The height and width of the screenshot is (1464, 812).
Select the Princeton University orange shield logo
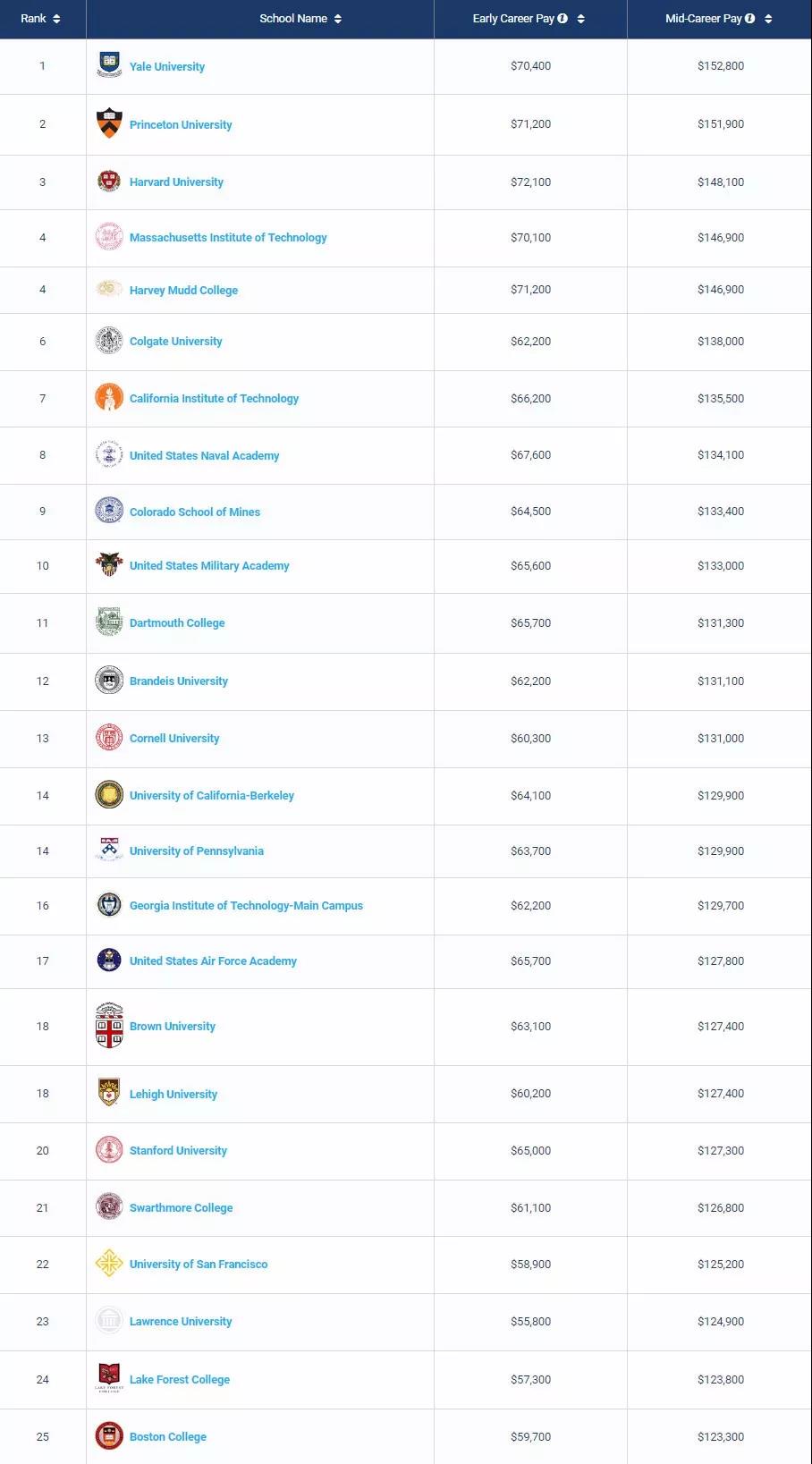pyautogui.click(x=109, y=123)
